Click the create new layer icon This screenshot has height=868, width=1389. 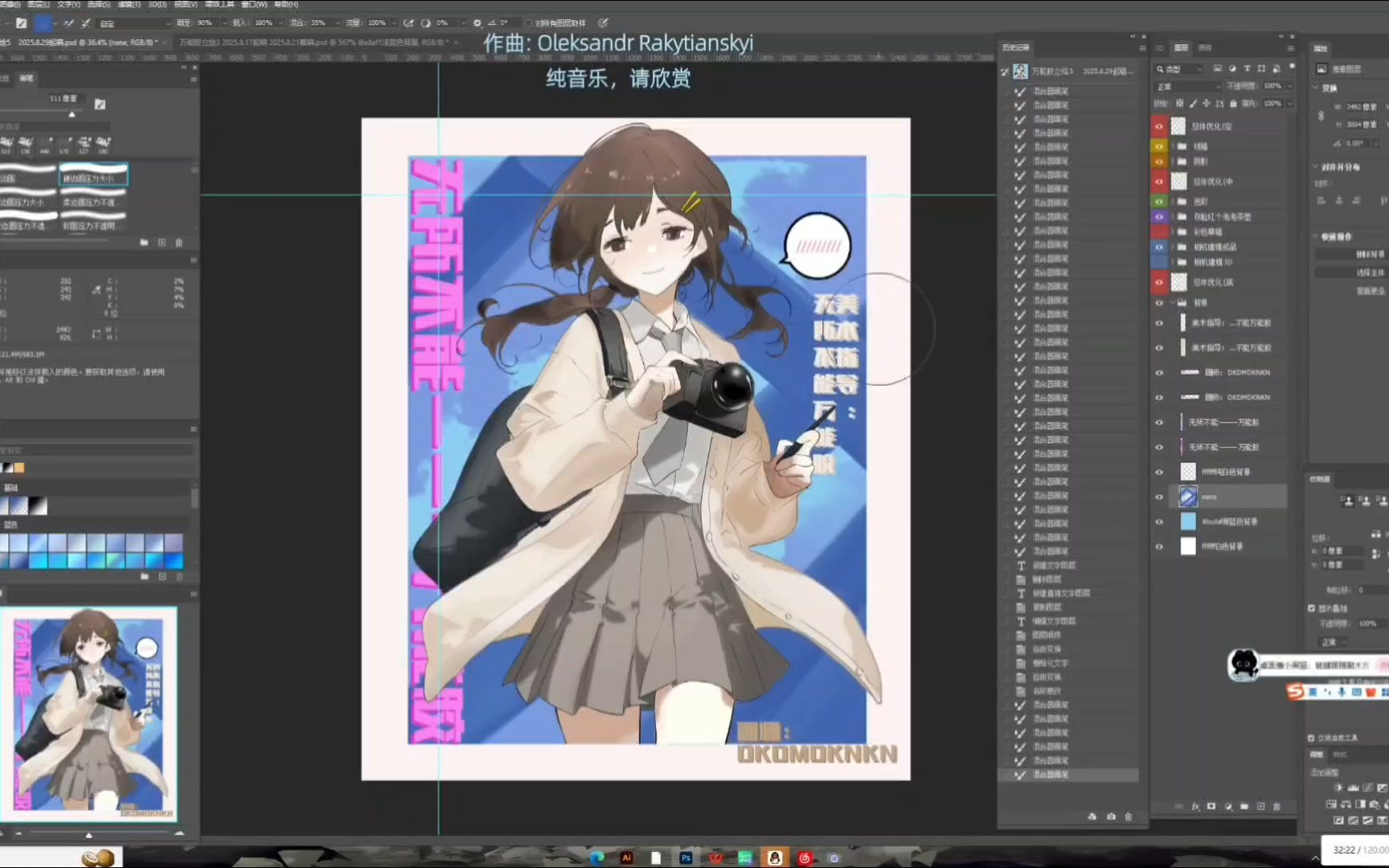click(x=1260, y=806)
